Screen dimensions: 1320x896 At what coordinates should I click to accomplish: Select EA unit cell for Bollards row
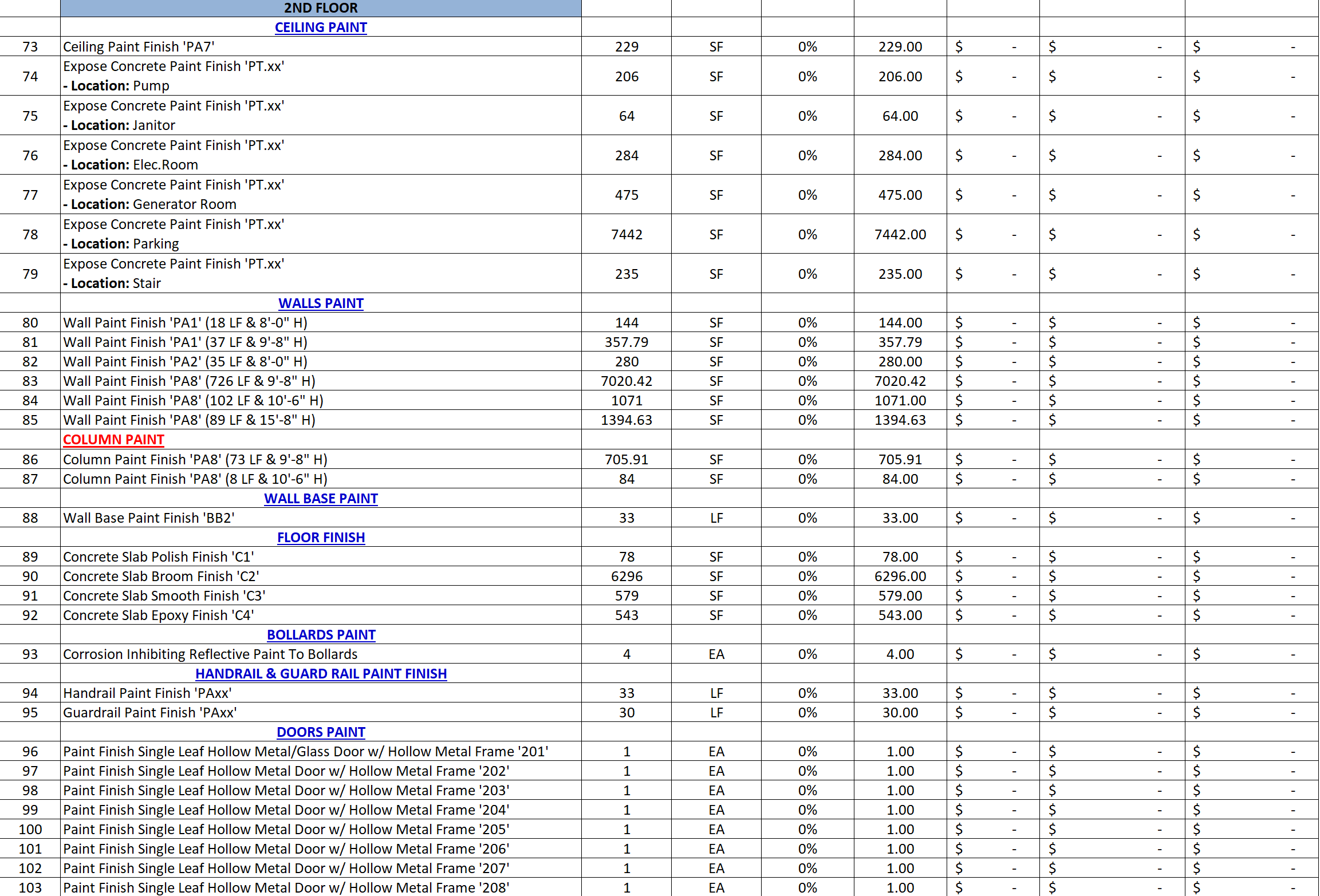click(x=716, y=654)
